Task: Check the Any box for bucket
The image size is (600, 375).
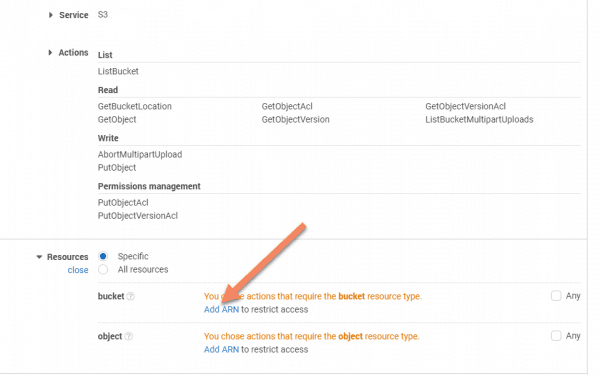Action: click(x=556, y=296)
